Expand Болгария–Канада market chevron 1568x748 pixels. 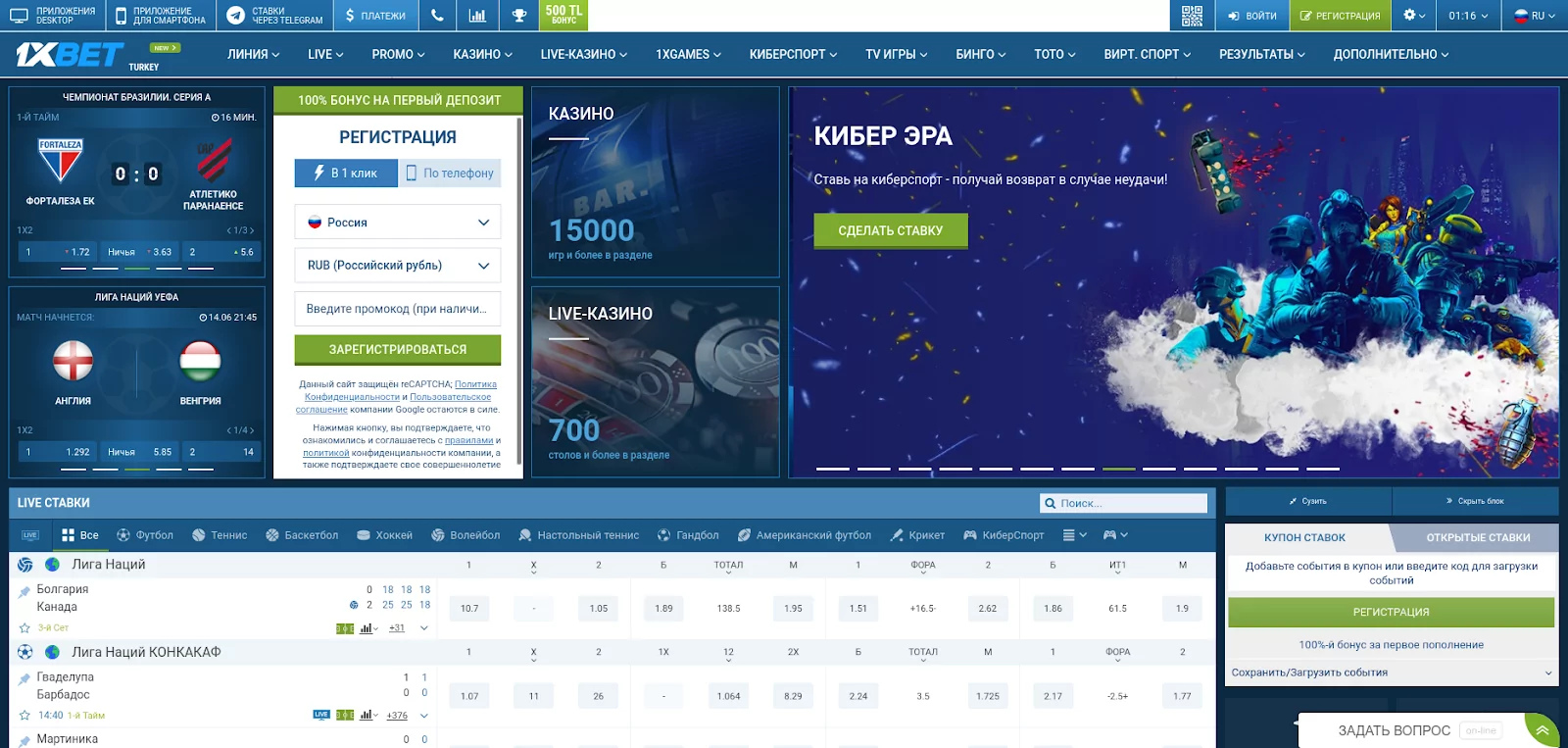424,628
